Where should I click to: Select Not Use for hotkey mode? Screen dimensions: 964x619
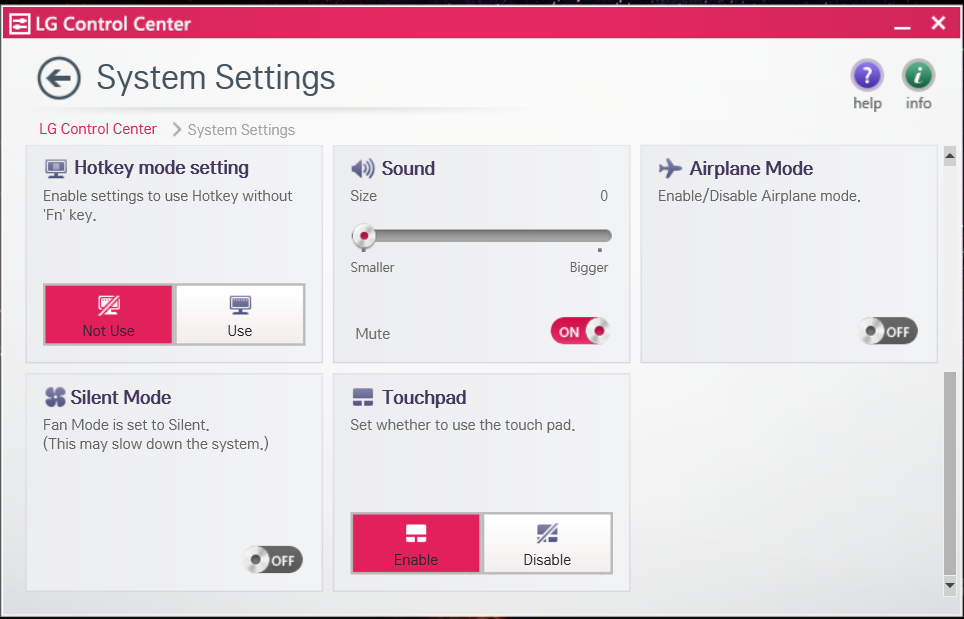[x=109, y=314]
